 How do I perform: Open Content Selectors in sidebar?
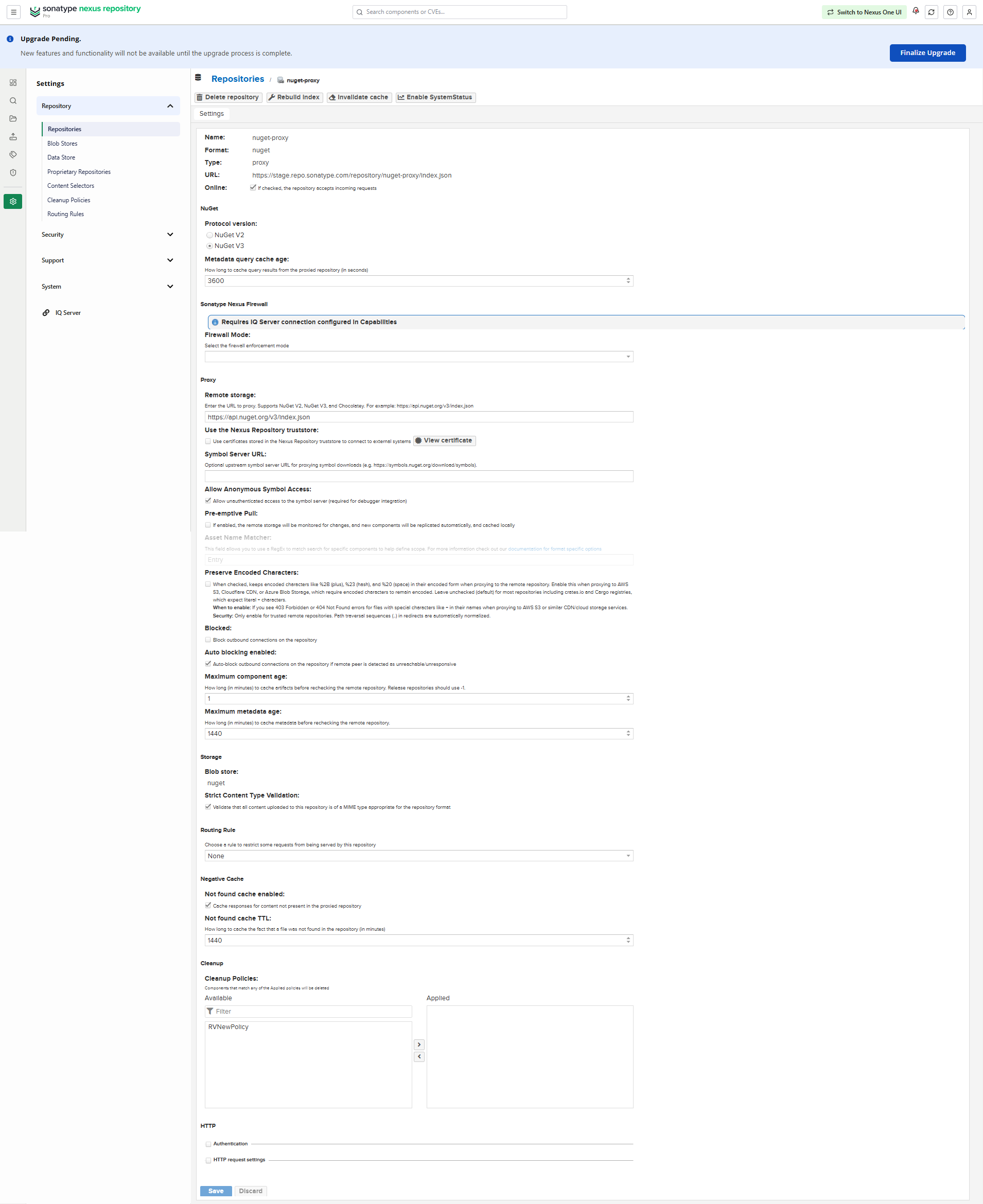click(x=71, y=186)
